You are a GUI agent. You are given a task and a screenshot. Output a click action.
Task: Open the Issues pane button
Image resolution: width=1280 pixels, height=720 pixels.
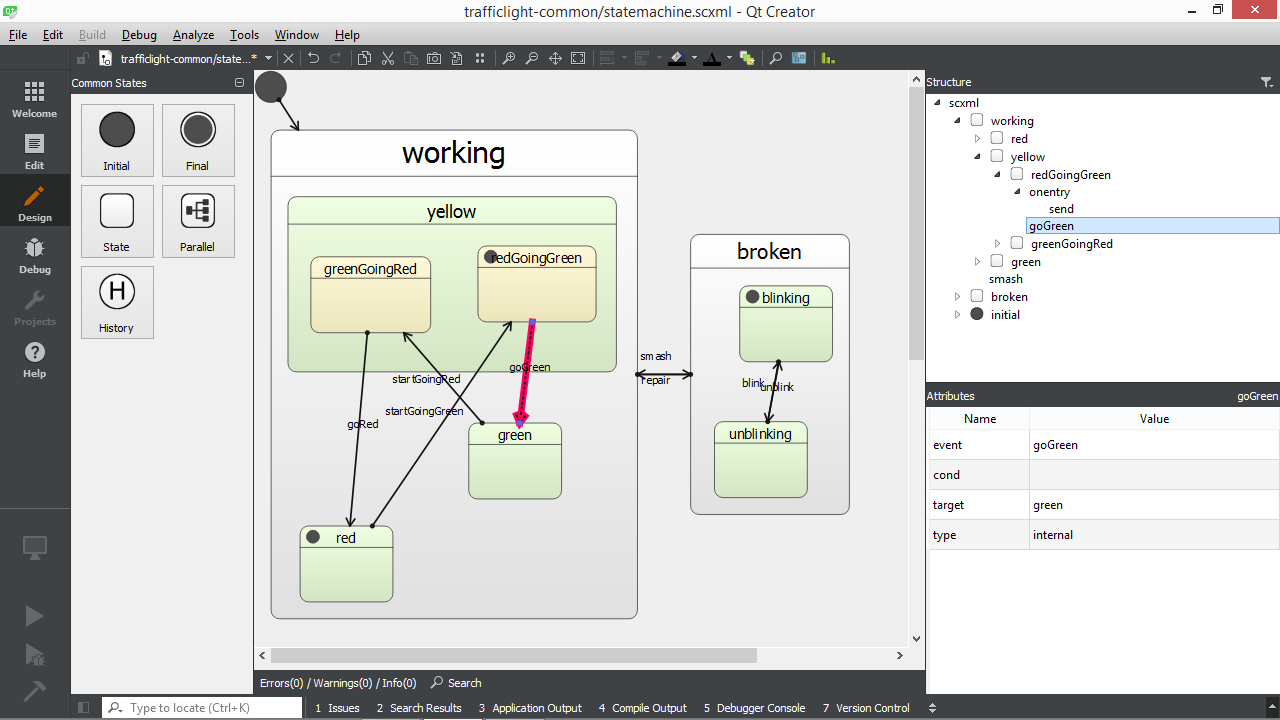click(337, 708)
